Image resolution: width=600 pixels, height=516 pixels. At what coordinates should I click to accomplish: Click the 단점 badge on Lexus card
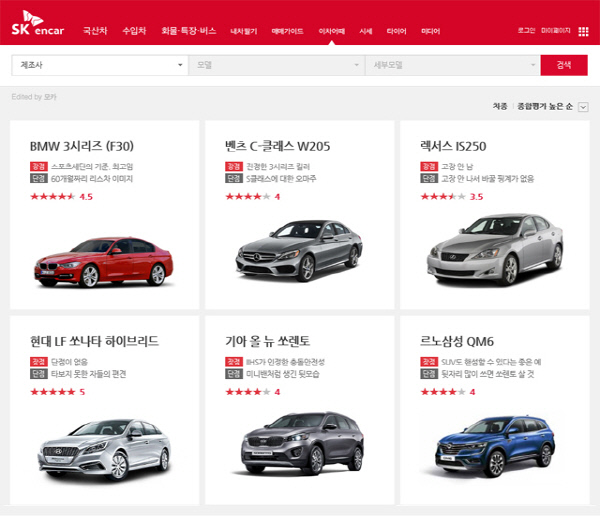pos(429,178)
